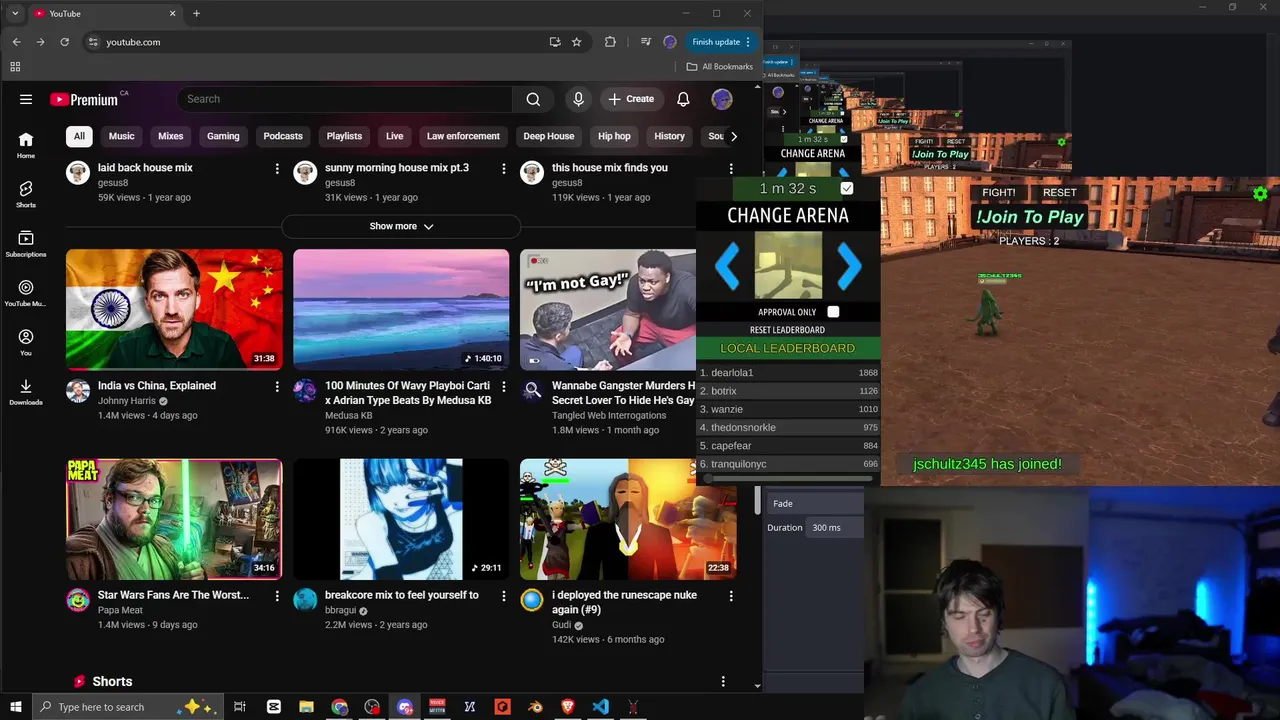Click the RESET button next to FIGHT!

[x=1060, y=193]
